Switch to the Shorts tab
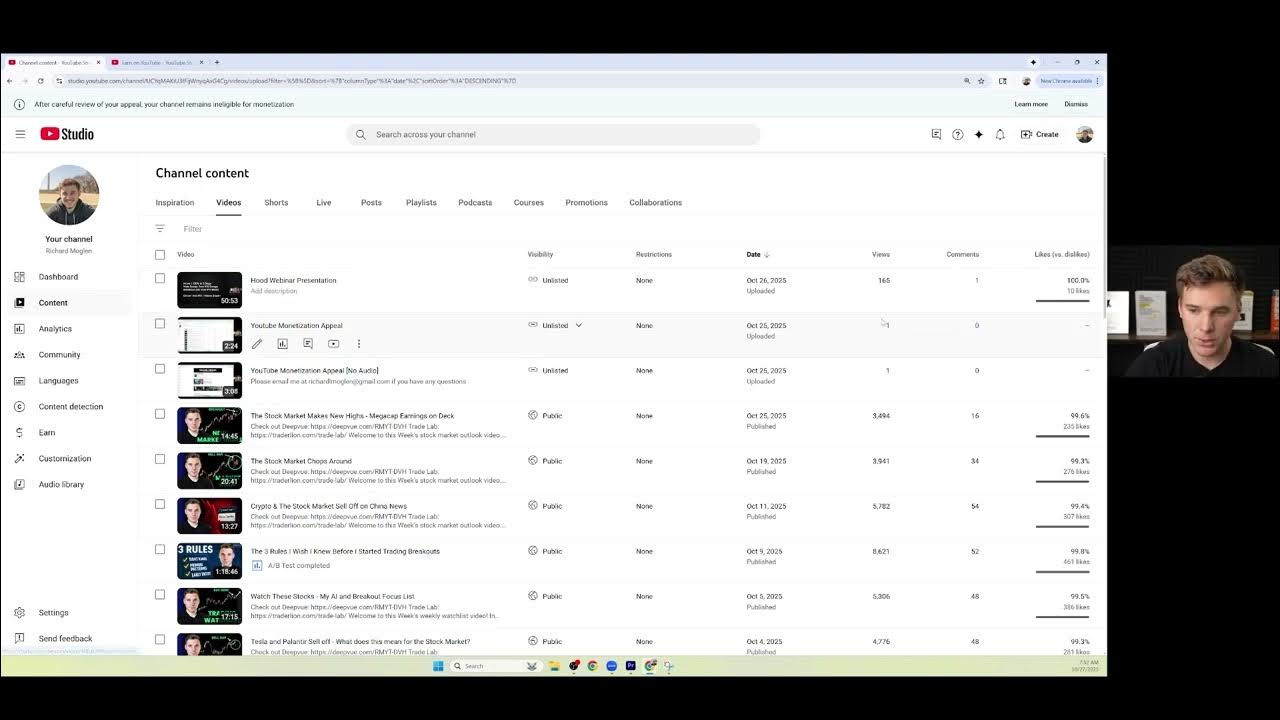Viewport: 1280px width, 720px height. [276, 203]
